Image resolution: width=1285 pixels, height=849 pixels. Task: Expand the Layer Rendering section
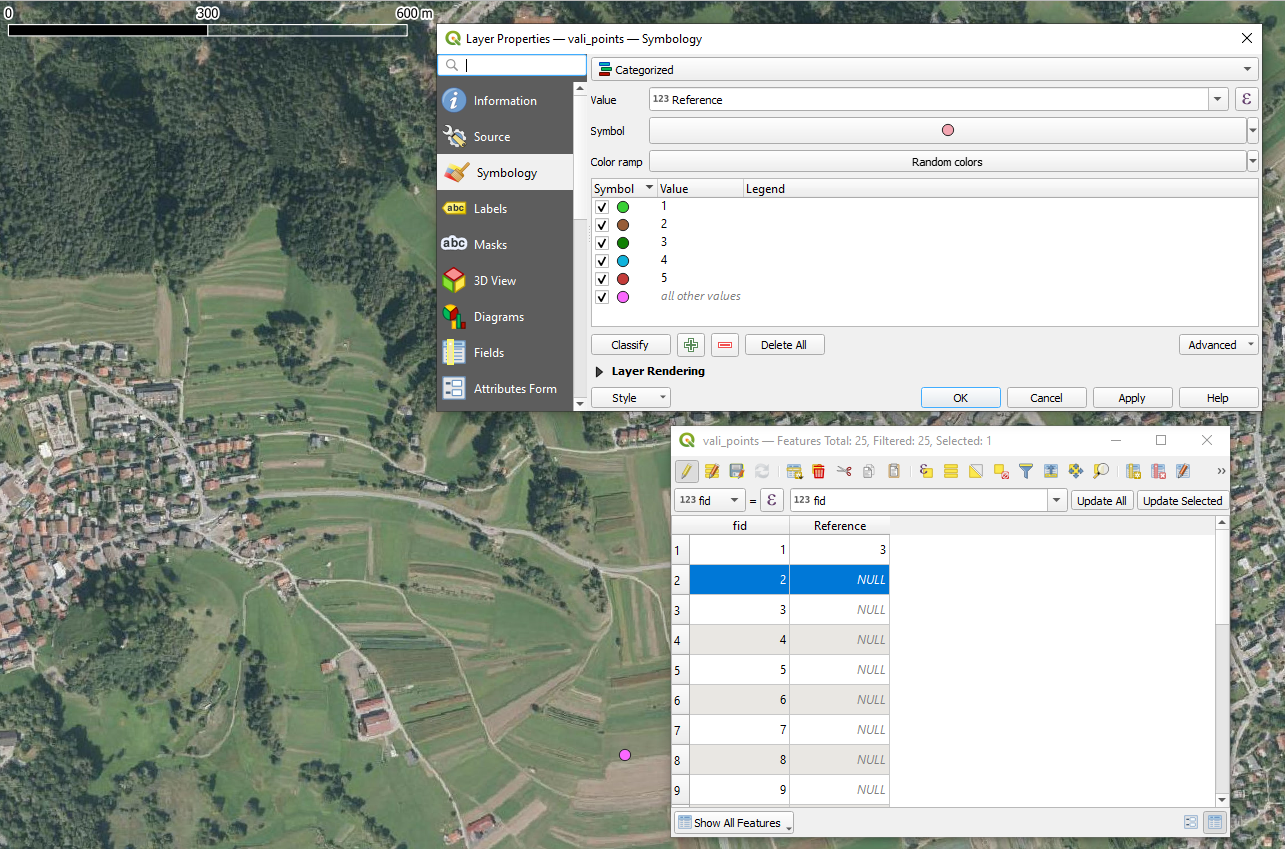(x=600, y=371)
